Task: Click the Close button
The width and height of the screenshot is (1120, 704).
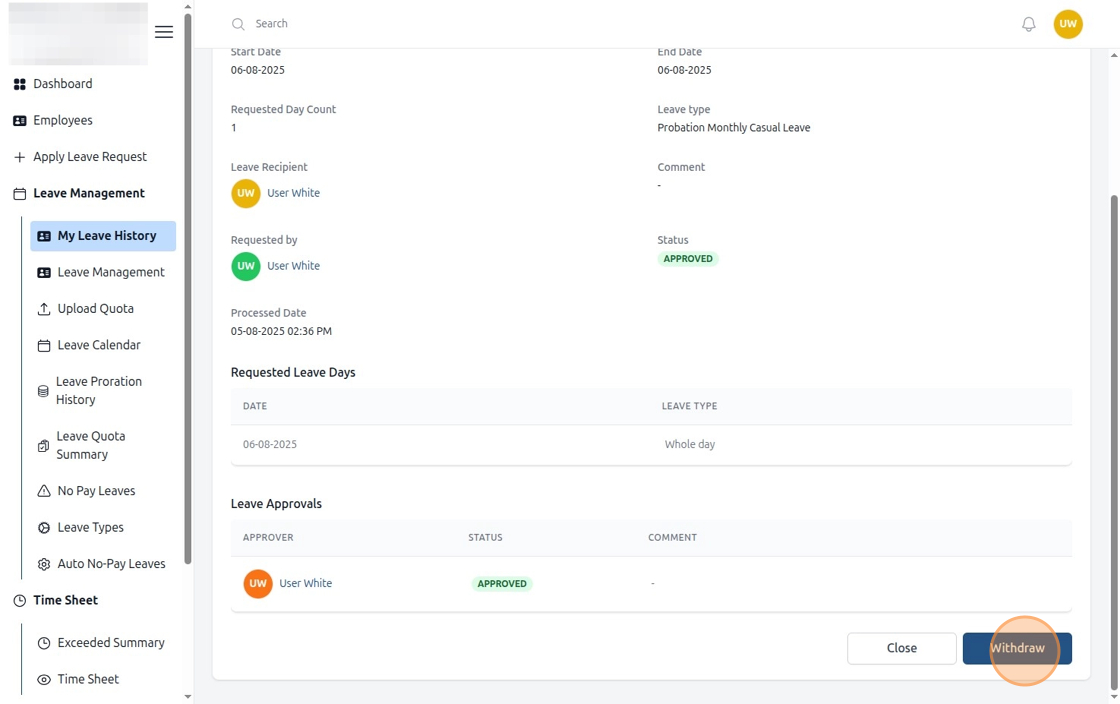Action: [x=901, y=648]
